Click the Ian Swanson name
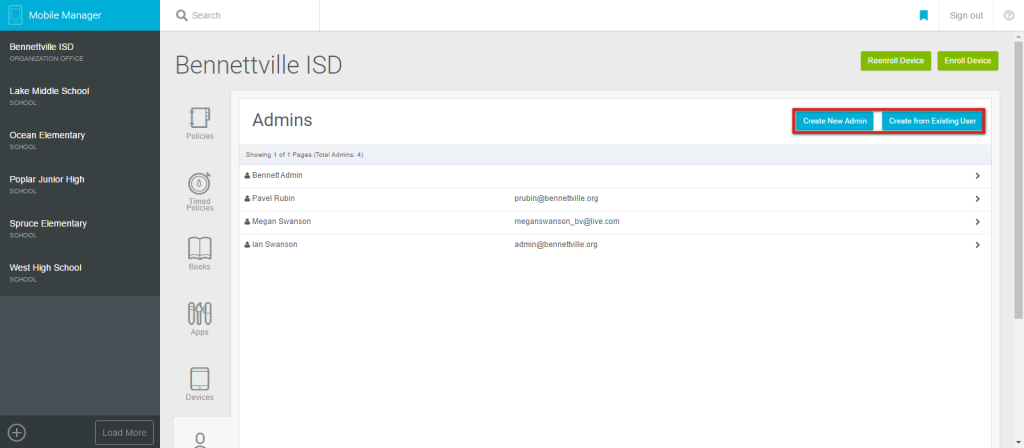 point(275,244)
